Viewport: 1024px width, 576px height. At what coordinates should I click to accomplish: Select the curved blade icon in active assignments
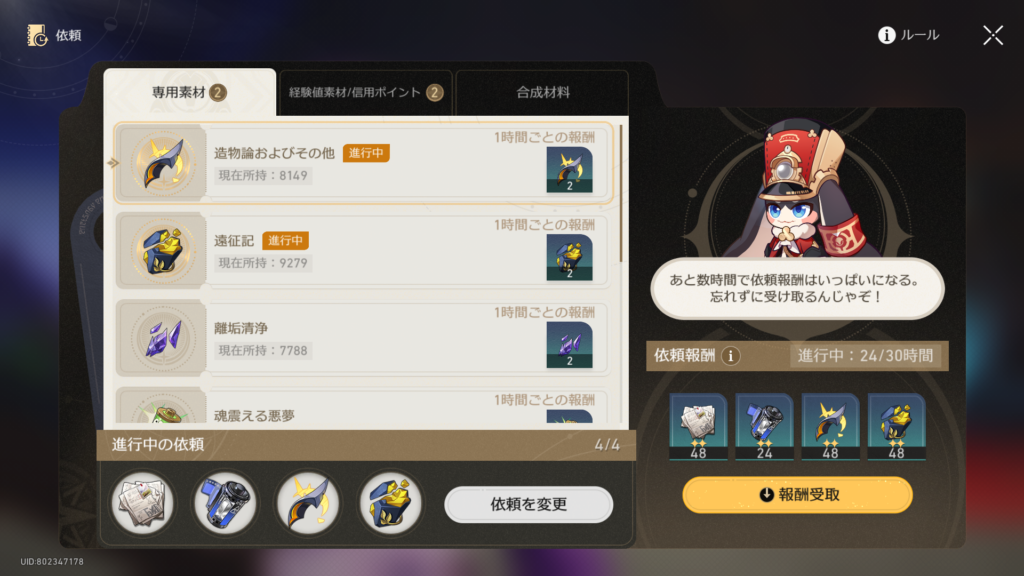tap(308, 504)
